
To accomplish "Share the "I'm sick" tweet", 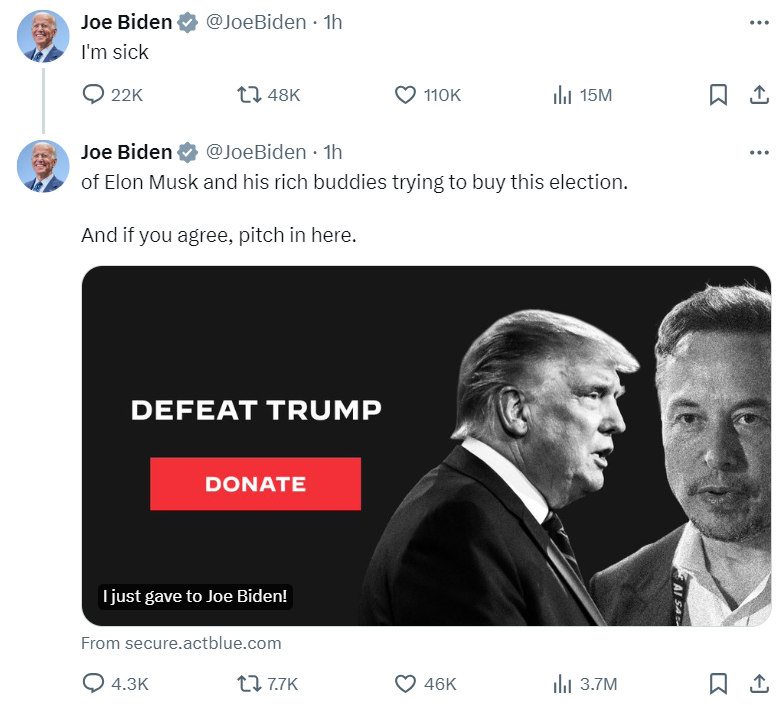I will (759, 95).
